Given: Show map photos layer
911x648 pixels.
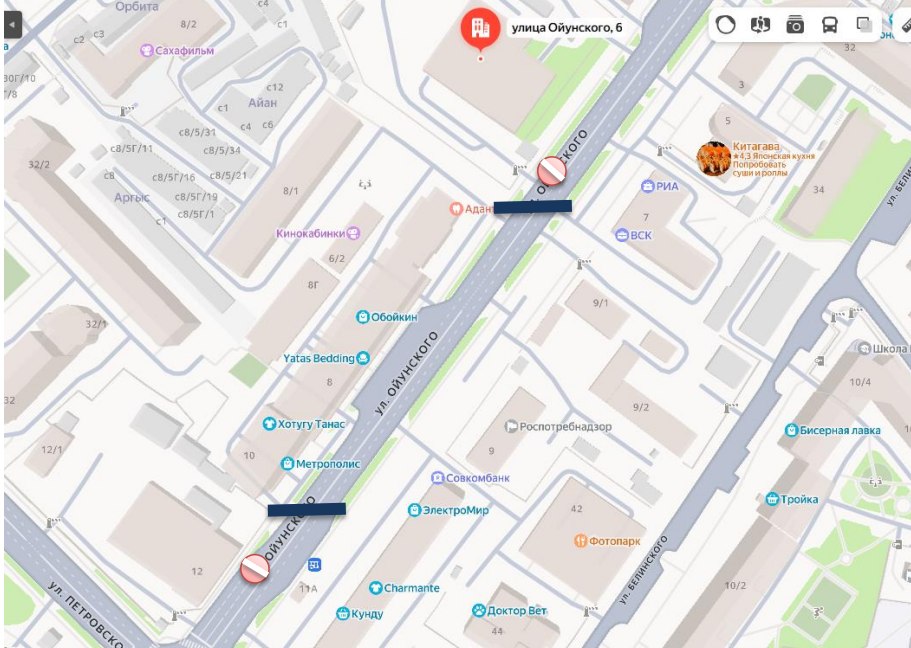Looking at the screenshot, I should click(795, 24).
